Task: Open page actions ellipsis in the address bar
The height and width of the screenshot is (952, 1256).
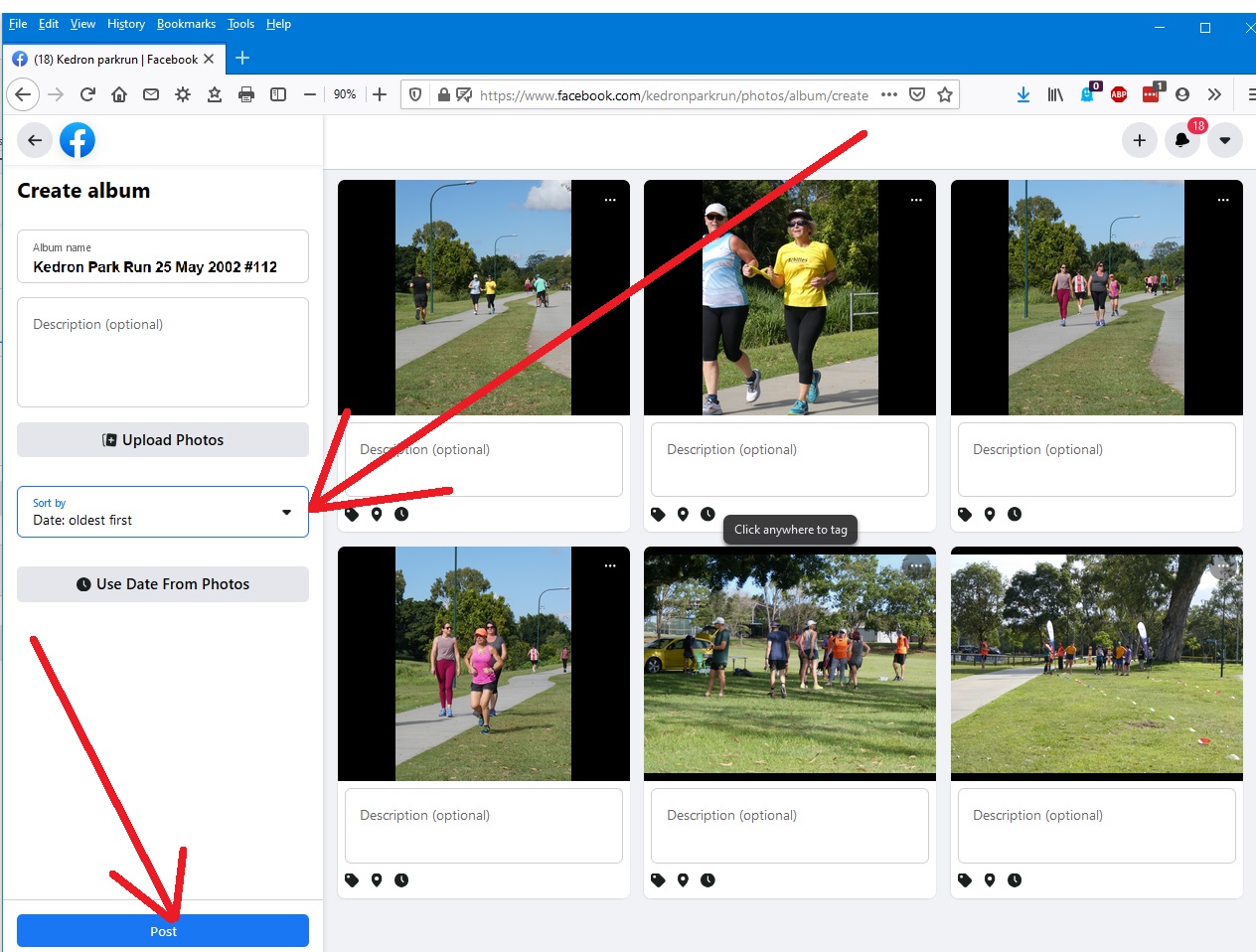Action: tap(889, 94)
